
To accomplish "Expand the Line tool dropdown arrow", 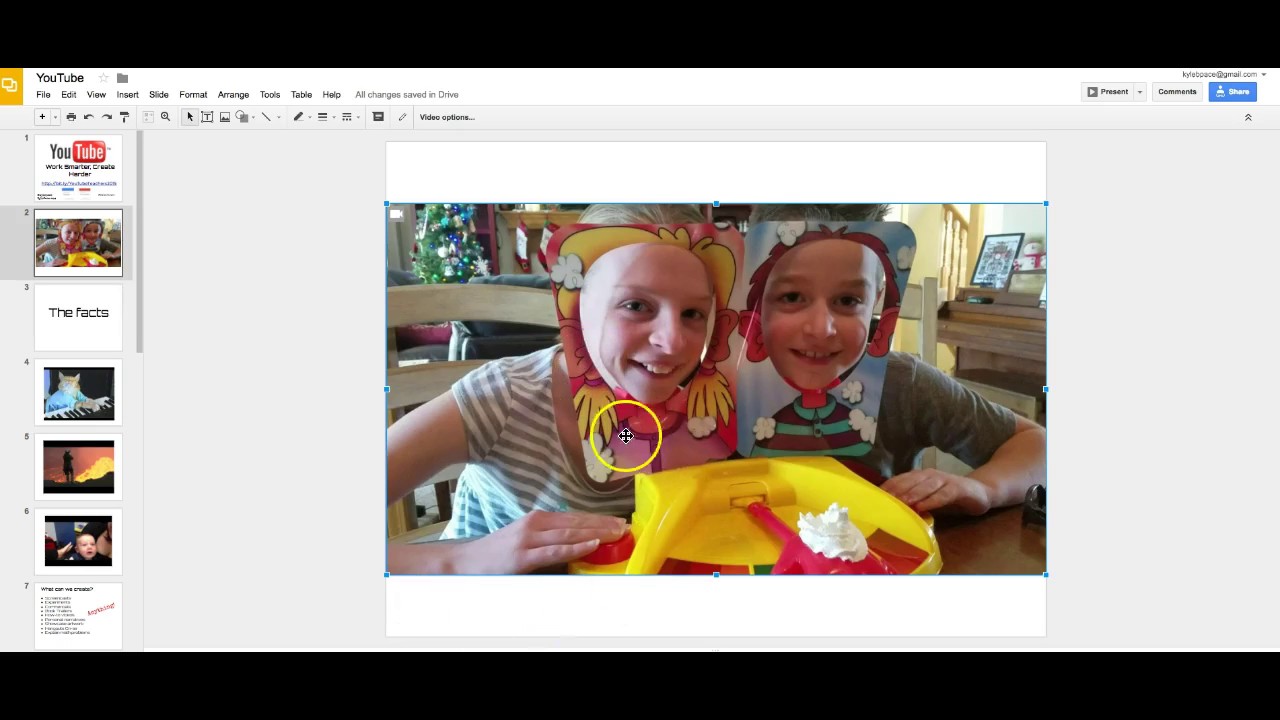I will click(279, 117).
